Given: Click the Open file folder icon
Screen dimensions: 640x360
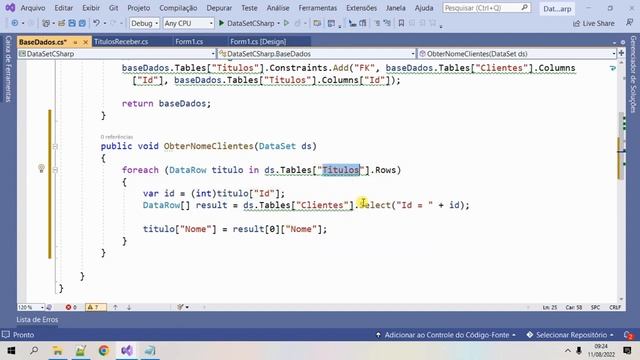Looking at the screenshot, I should pyautogui.click(x=61, y=23).
